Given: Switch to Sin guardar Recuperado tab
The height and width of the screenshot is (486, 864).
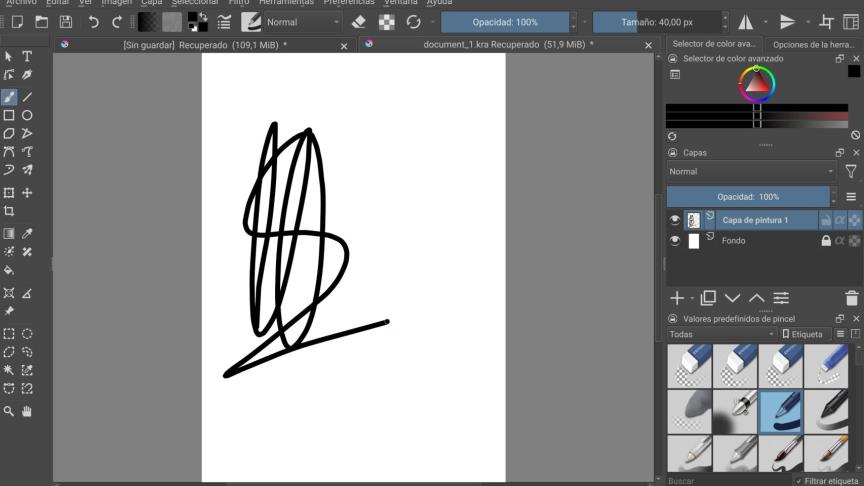Looking at the screenshot, I should coord(205,45).
